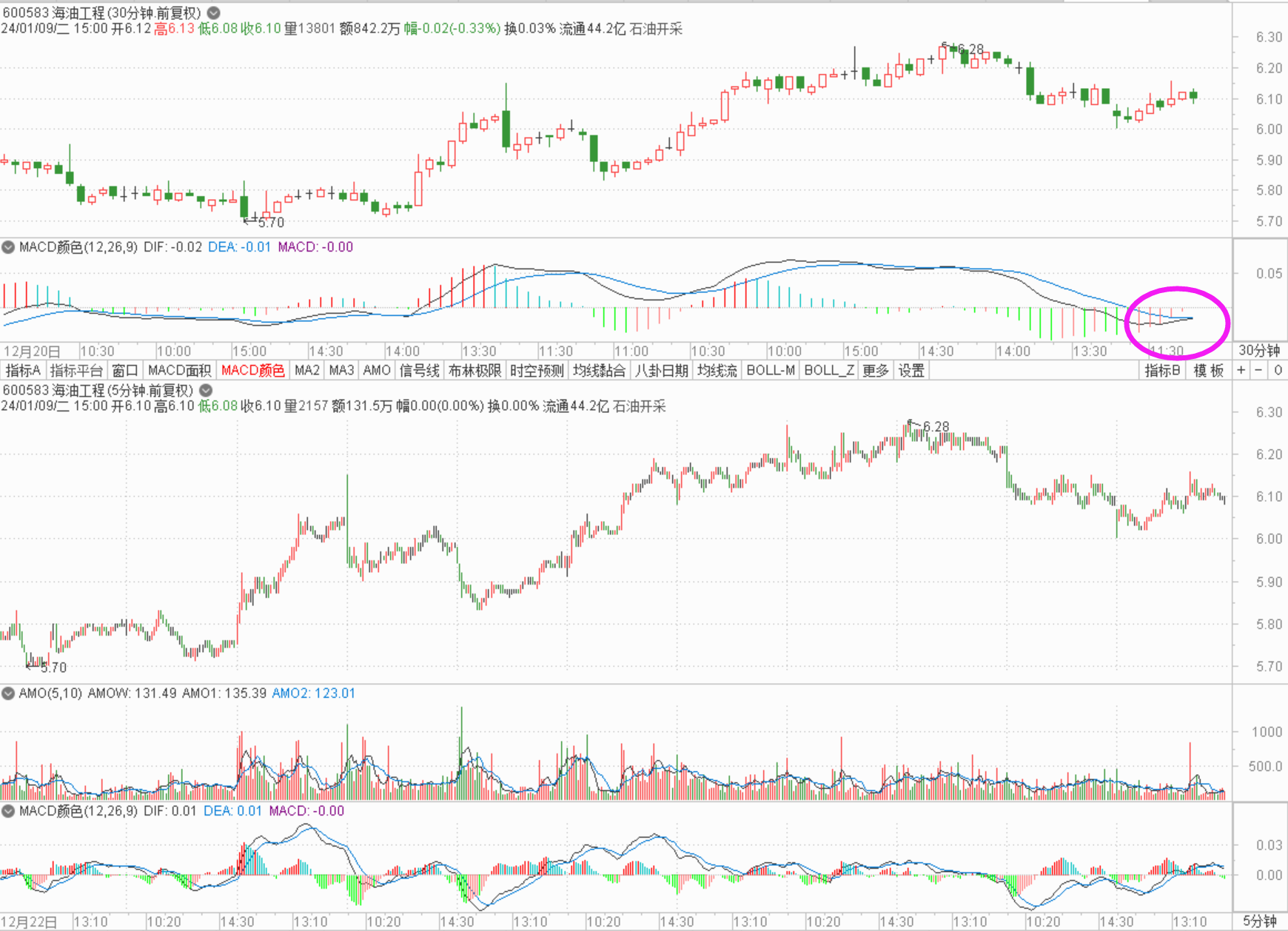Screen dimensions: 1288x931
Task: Click AMOW: 131.49 value label
Action: [132, 693]
